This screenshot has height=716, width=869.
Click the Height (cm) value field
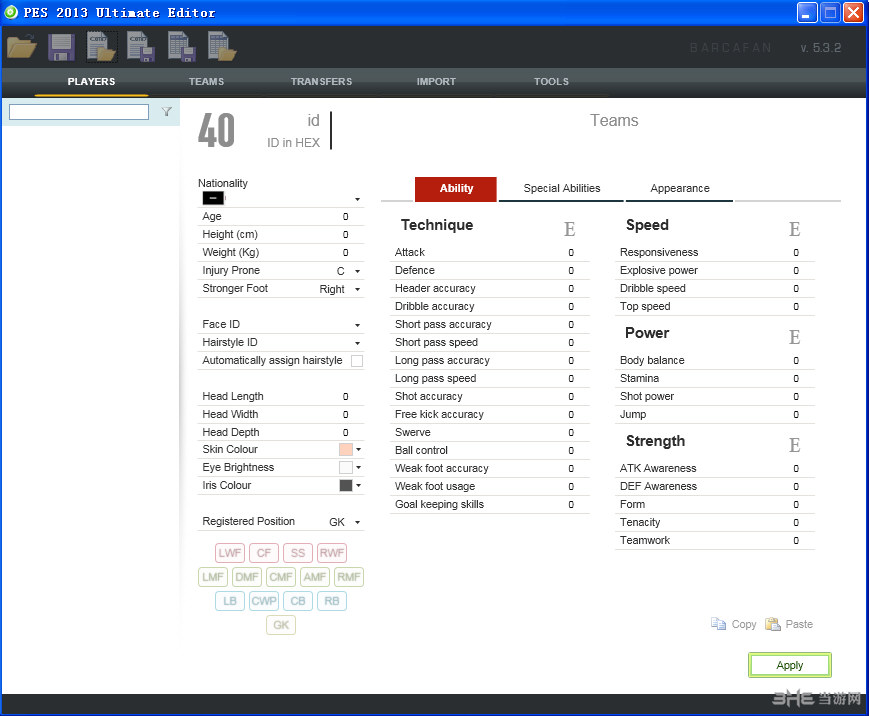tap(345, 235)
